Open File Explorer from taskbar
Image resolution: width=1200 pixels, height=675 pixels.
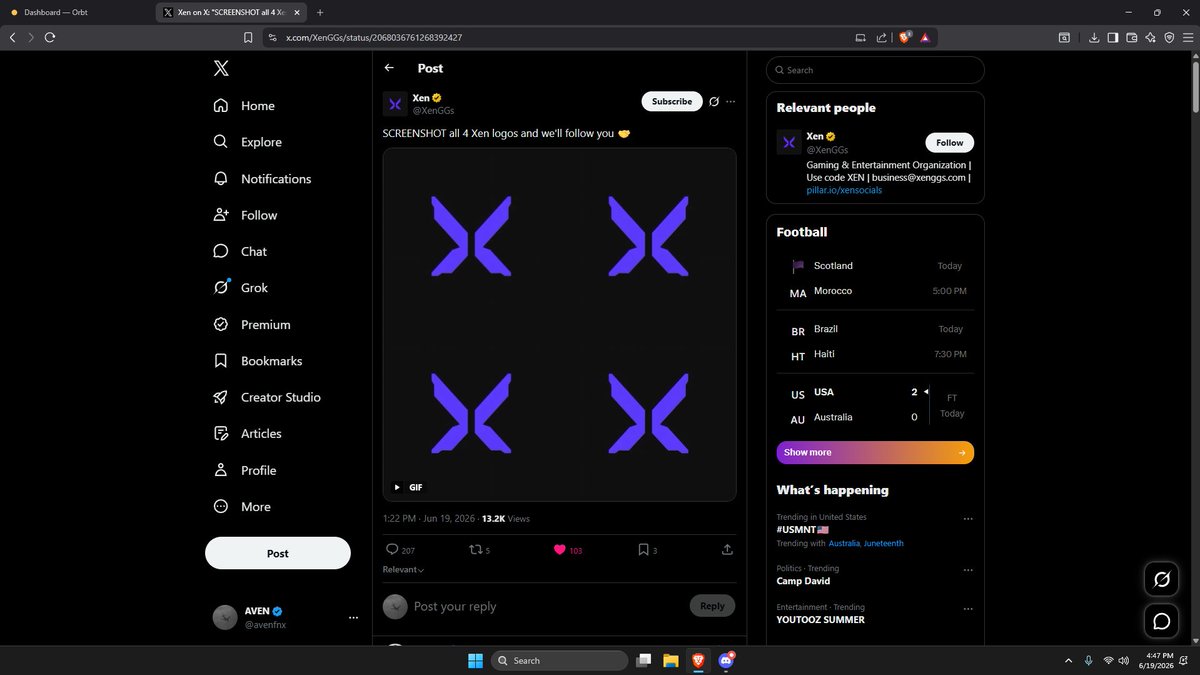(671, 660)
